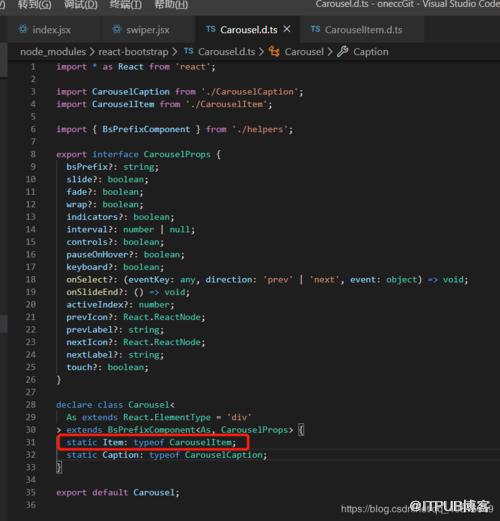Click the onSlideEnd property on line 19

click(92, 292)
